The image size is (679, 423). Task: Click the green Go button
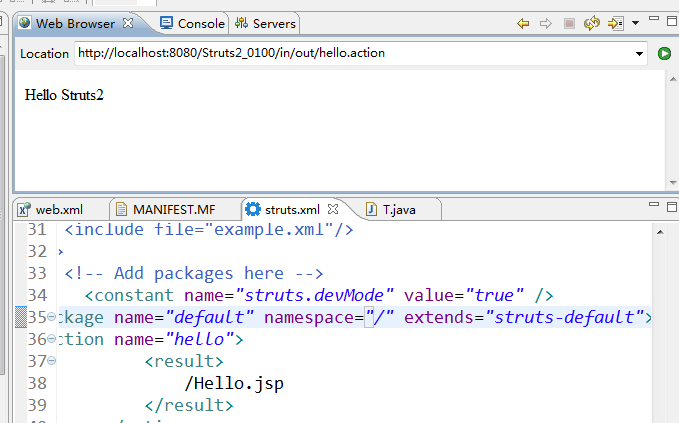click(664, 54)
